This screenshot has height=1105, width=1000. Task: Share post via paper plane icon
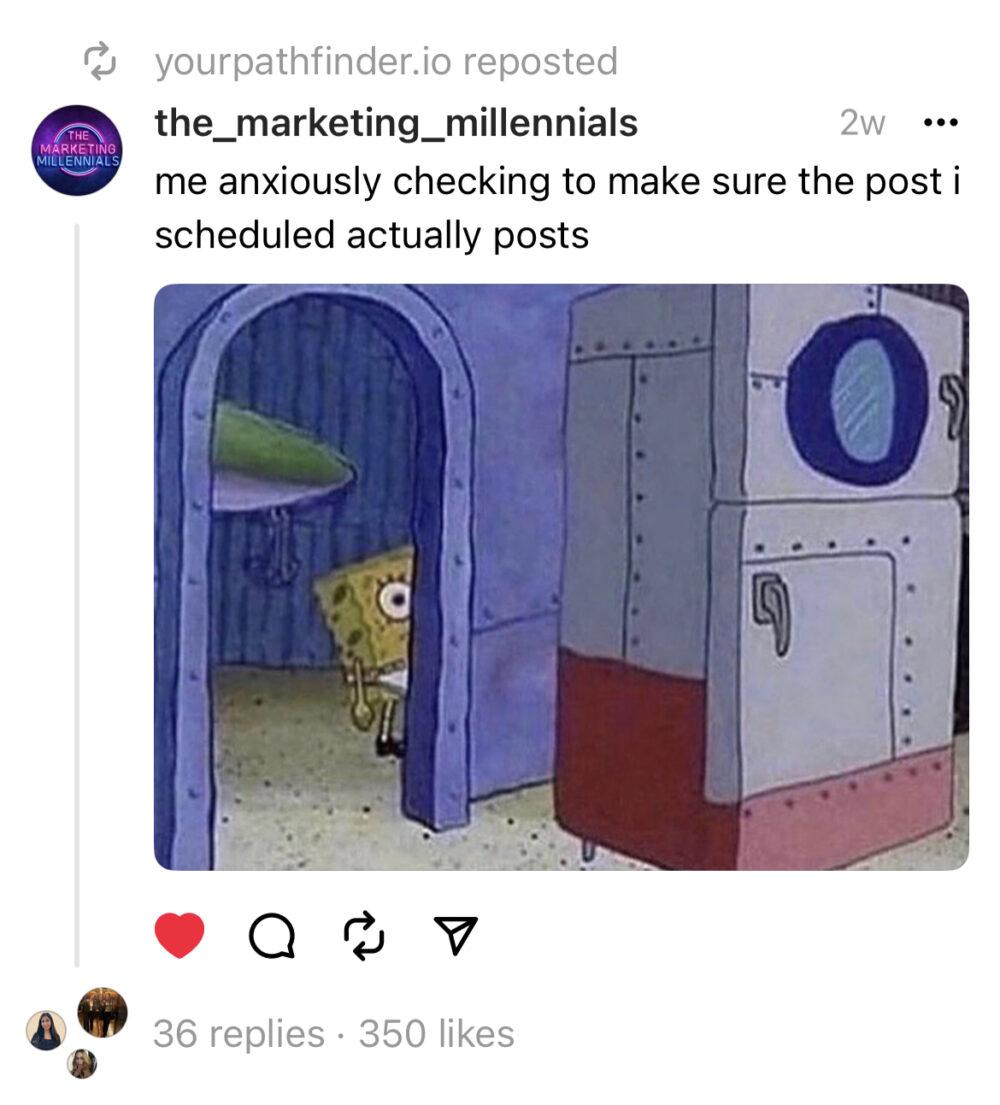click(455, 935)
